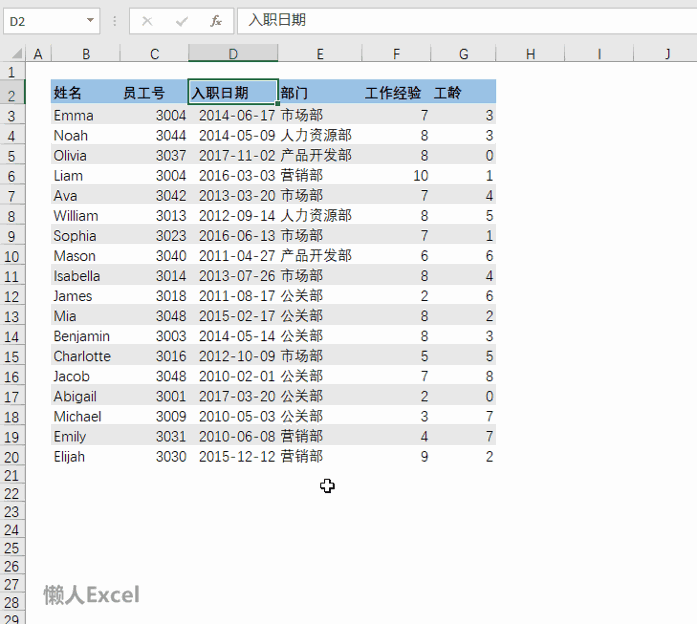Click the Cancel X icon in formula bar
Image resolution: width=697 pixels, height=624 pixels.
pos(147,21)
